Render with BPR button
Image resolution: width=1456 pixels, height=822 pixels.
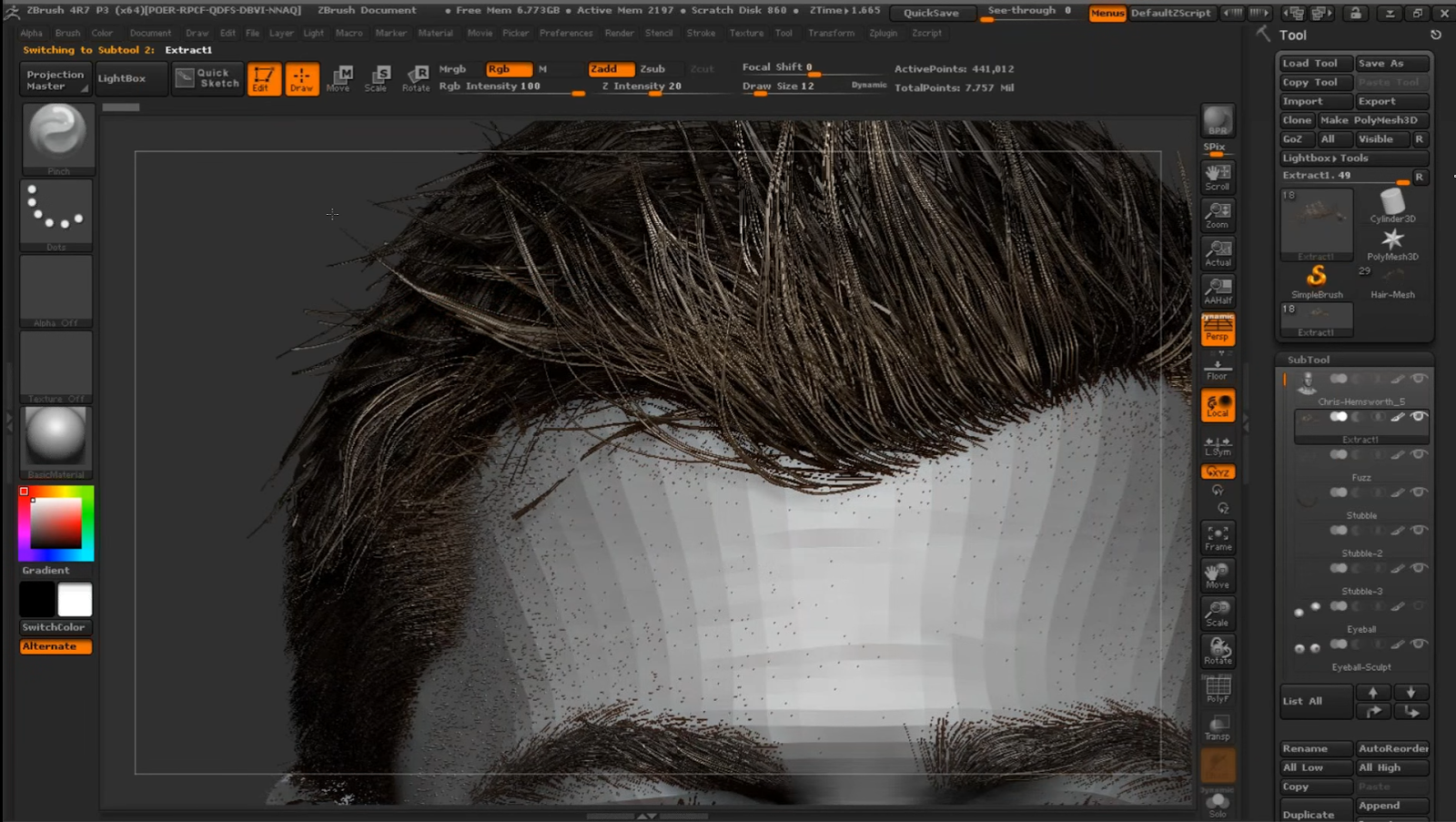tap(1218, 121)
